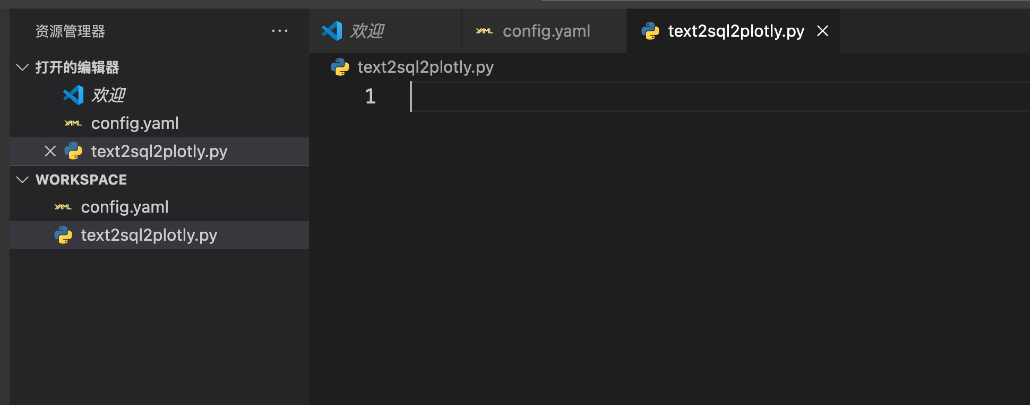Open the explorer more actions ellipsis menu
This screenshot has height=405, width=1030.
[x=280, y=31]
